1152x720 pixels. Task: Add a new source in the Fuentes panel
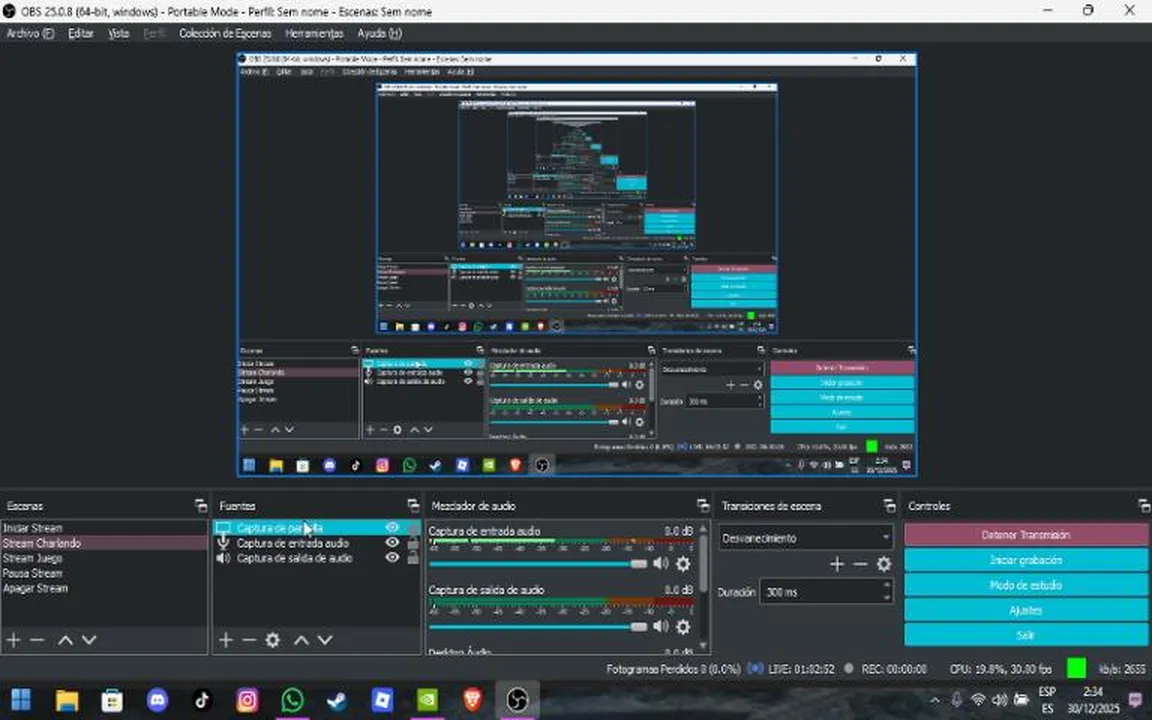point(226,640)
